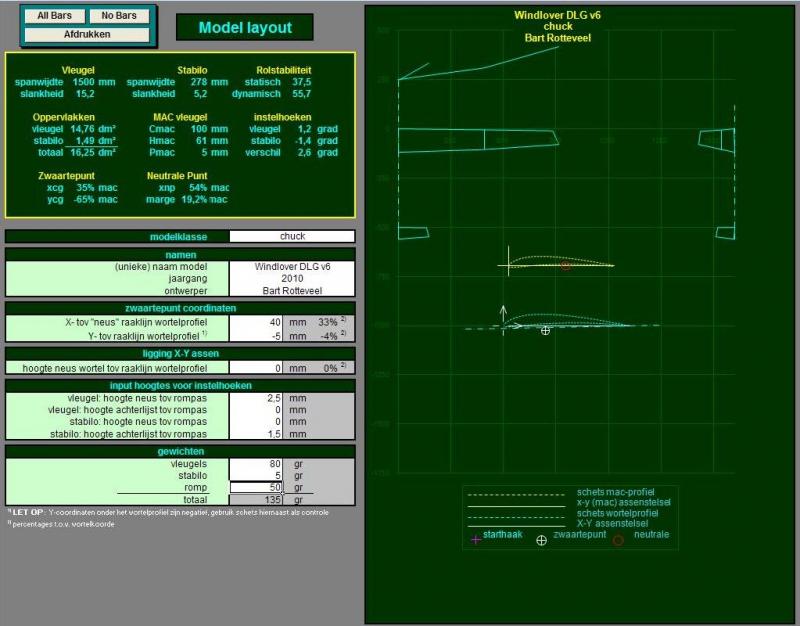
Task: Select vleugel hoogte achterlijst cell
Action: point(256,410)
